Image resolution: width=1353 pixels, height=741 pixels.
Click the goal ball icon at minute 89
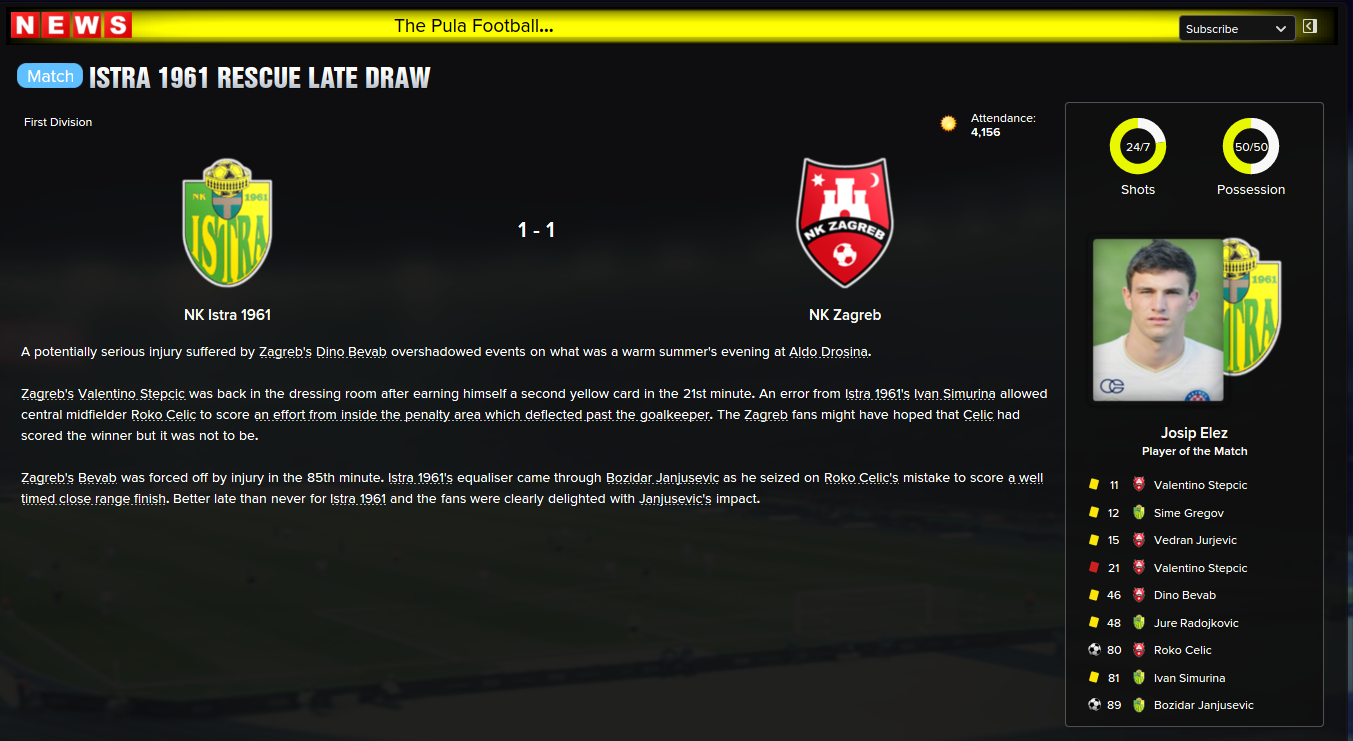tap(1094, 705)
